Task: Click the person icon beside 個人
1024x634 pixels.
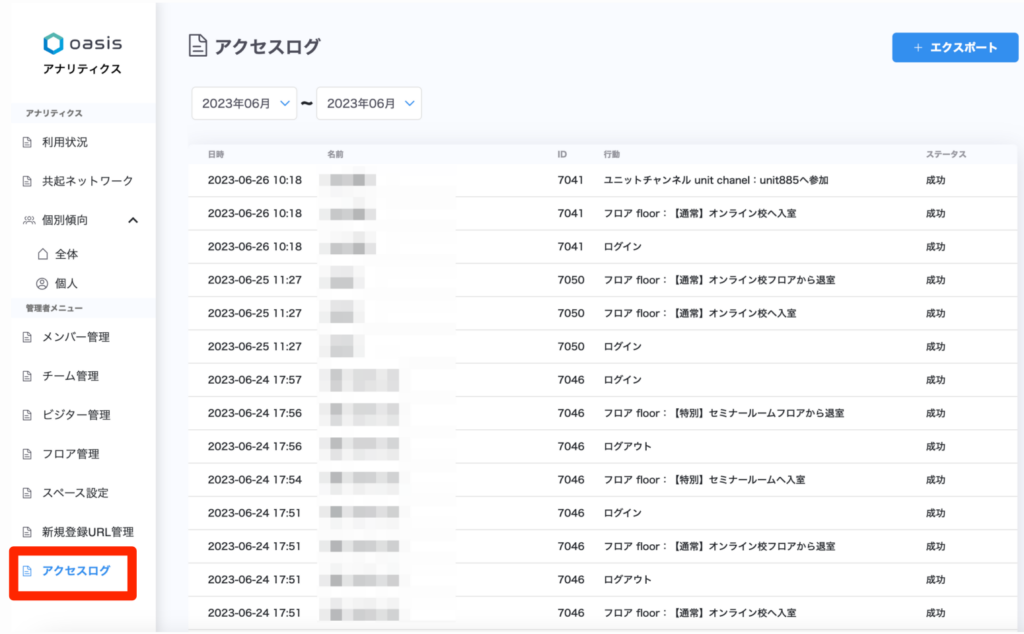Action: pyautogui.click(x=42, y=284)
